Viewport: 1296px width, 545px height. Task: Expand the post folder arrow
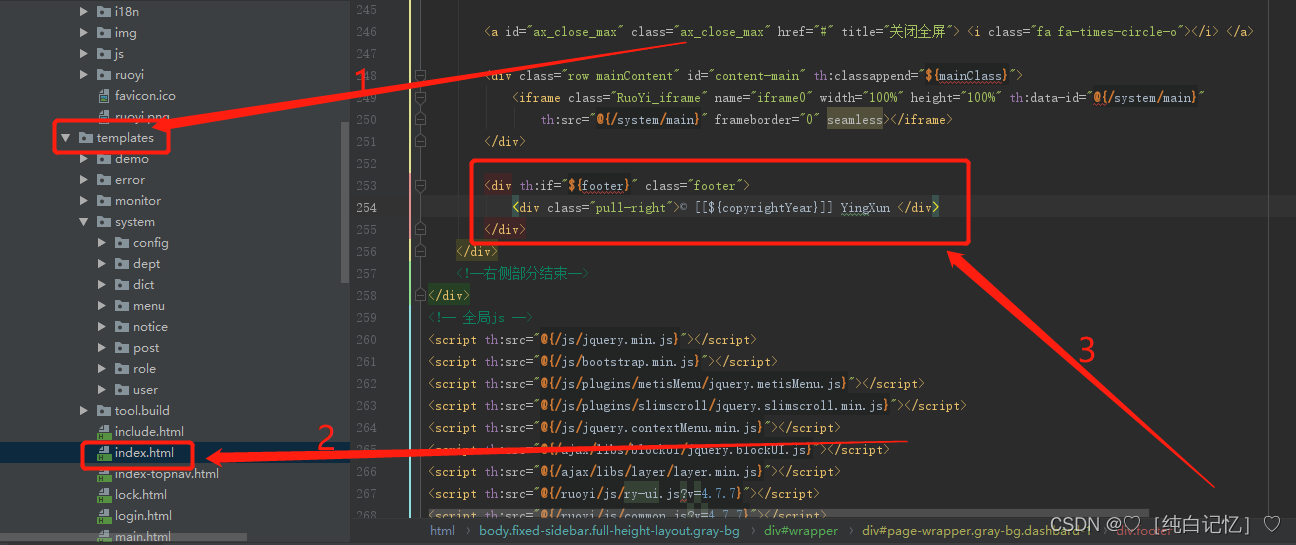[102, 348]
